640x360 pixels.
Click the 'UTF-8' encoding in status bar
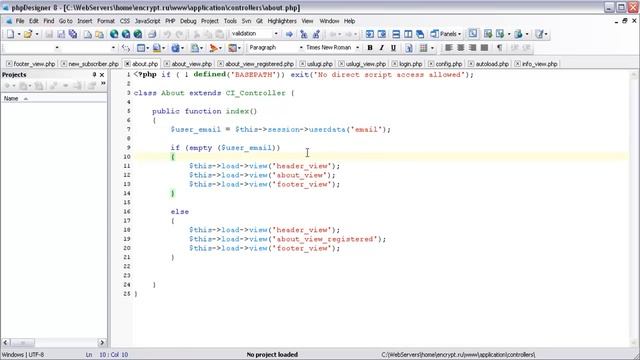(x=36, y=355)
